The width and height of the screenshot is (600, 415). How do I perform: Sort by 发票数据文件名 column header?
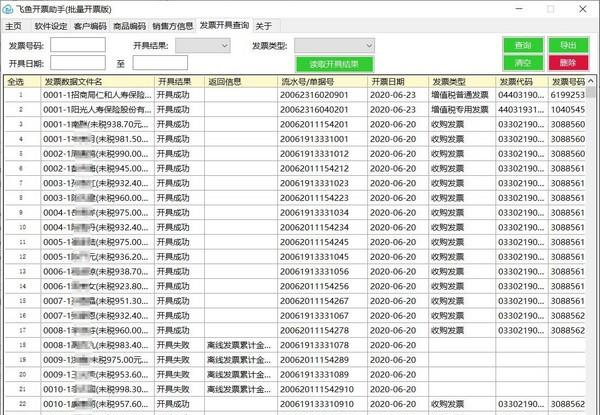98,81
